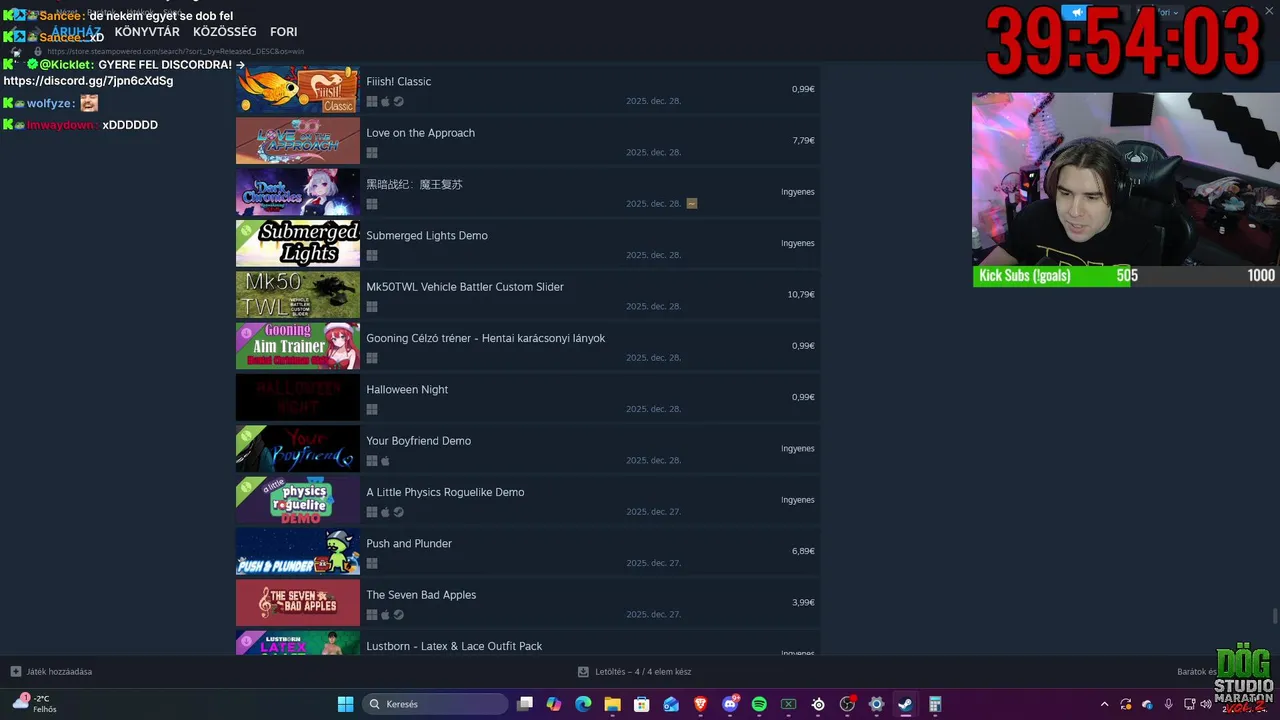Image resolution: width=1280 pixels, height=720 pixels.
Task: Open Submerged Lights Demo title link
Action: pyautogui.click(x=427, y=236)
